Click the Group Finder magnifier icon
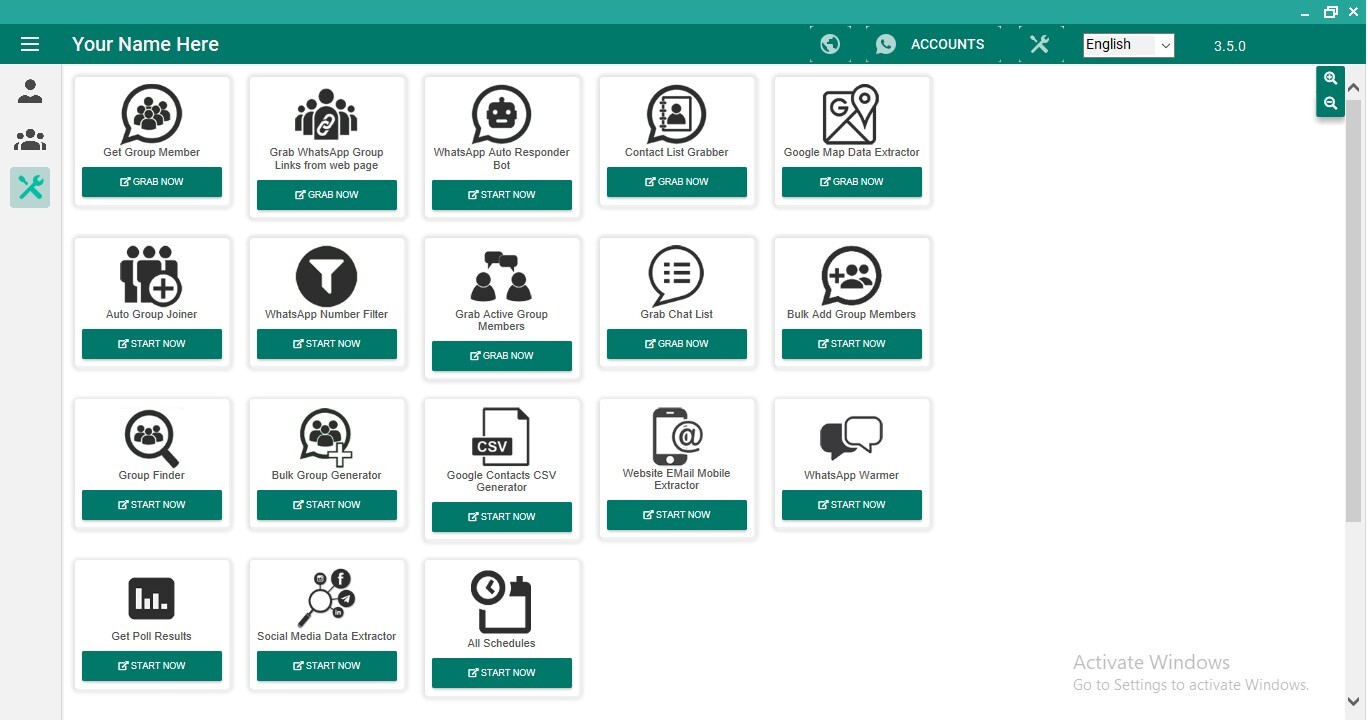The width and height of the screenshot is (1368, 720). (x=152, y=438)
